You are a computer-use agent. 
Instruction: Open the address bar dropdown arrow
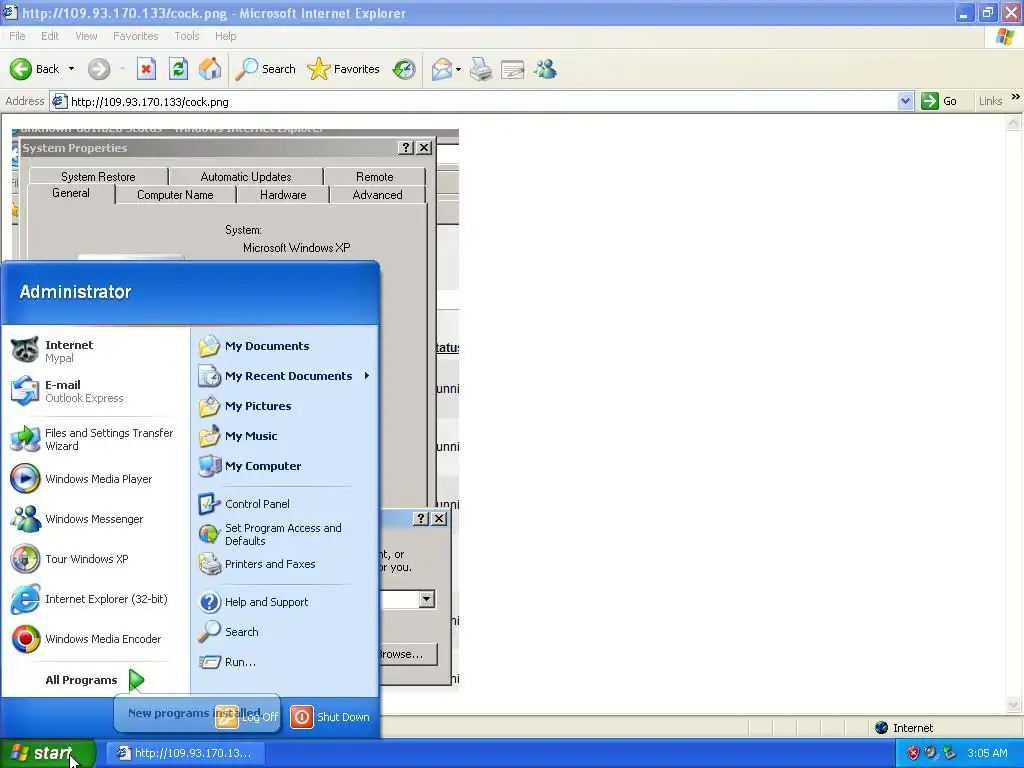pyautogui.click(x=905, y=101)
